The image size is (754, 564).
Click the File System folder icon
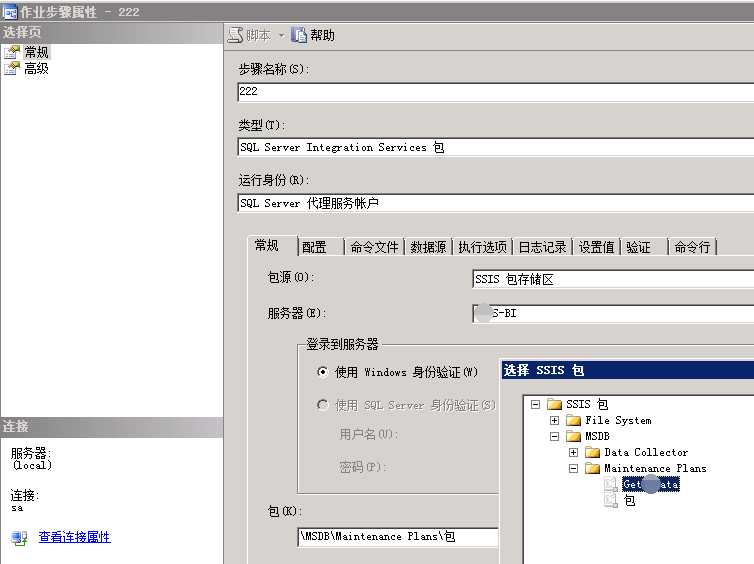tap(573, 420)
